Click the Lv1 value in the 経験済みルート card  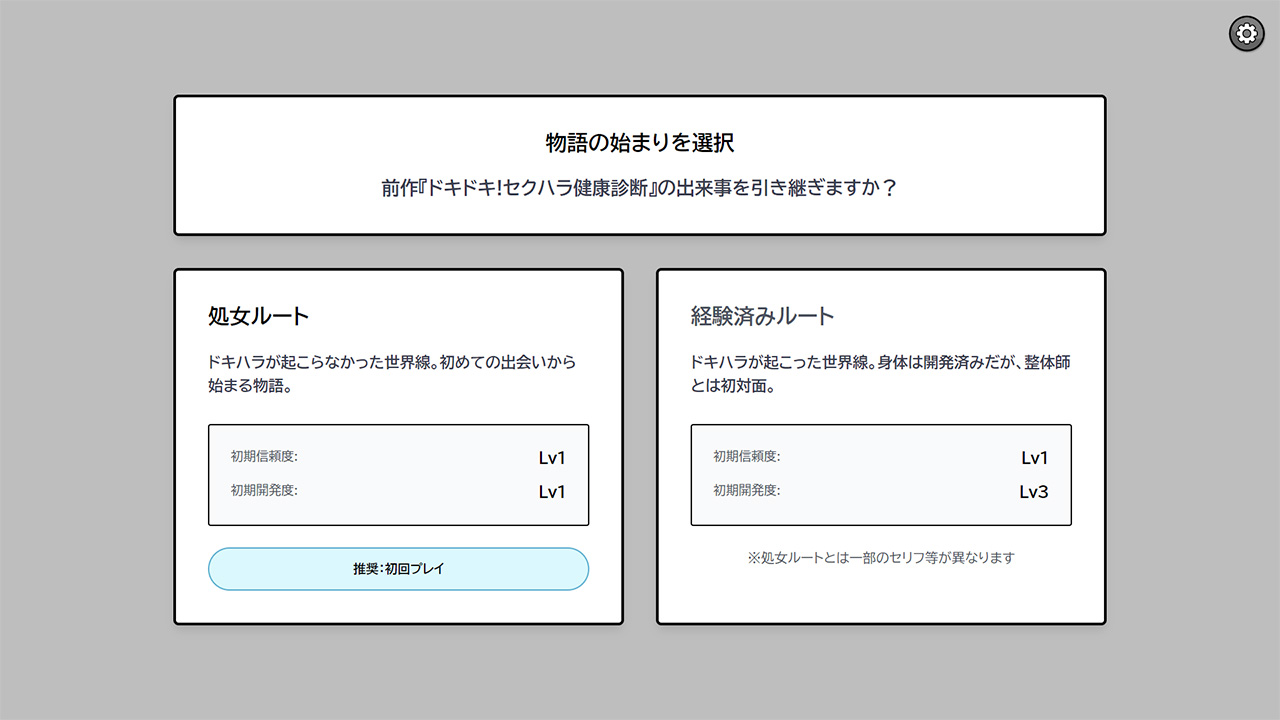point(1034,458)
